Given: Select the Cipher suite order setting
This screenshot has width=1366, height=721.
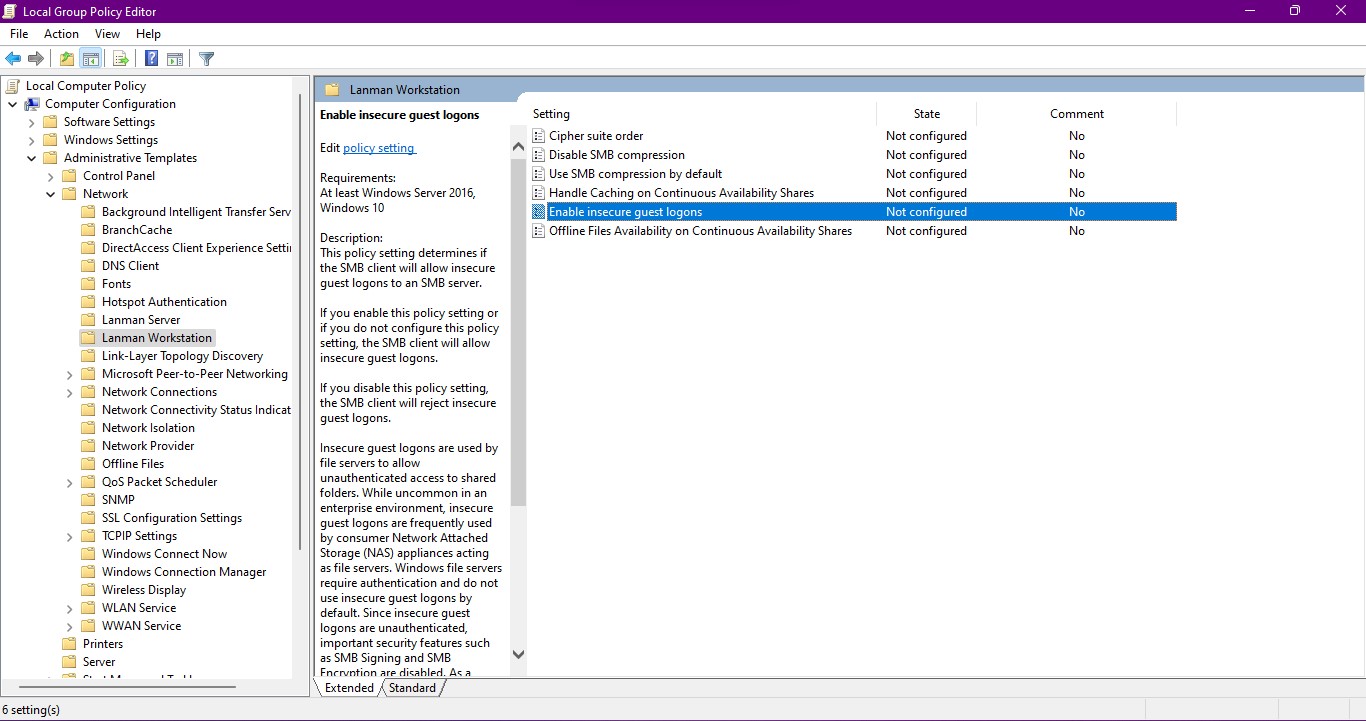Looking at the screenshot, I should [x=596, y=136].
